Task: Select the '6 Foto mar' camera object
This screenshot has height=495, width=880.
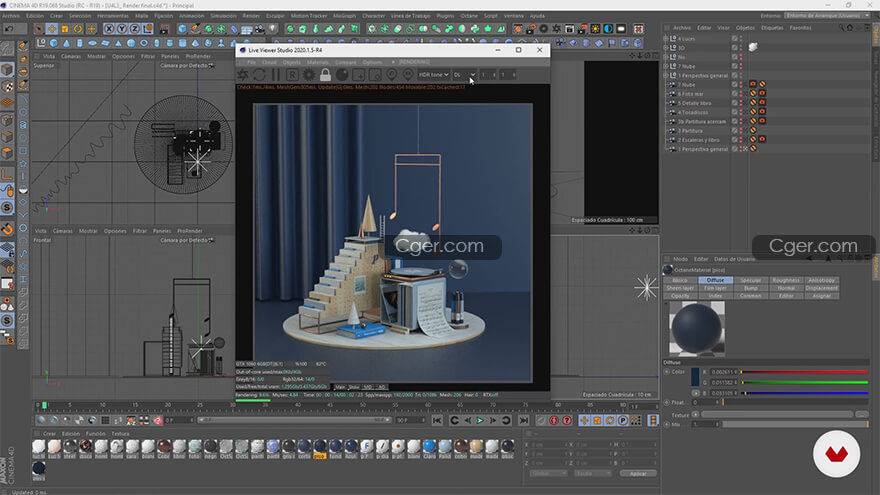Action: tap(690, 94)
